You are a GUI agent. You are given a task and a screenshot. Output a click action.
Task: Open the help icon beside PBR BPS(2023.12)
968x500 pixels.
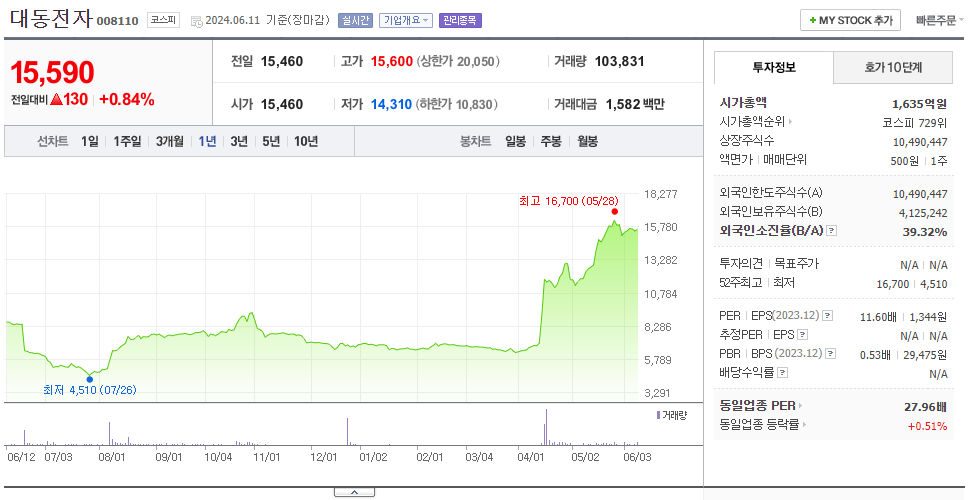click(831, 354)
